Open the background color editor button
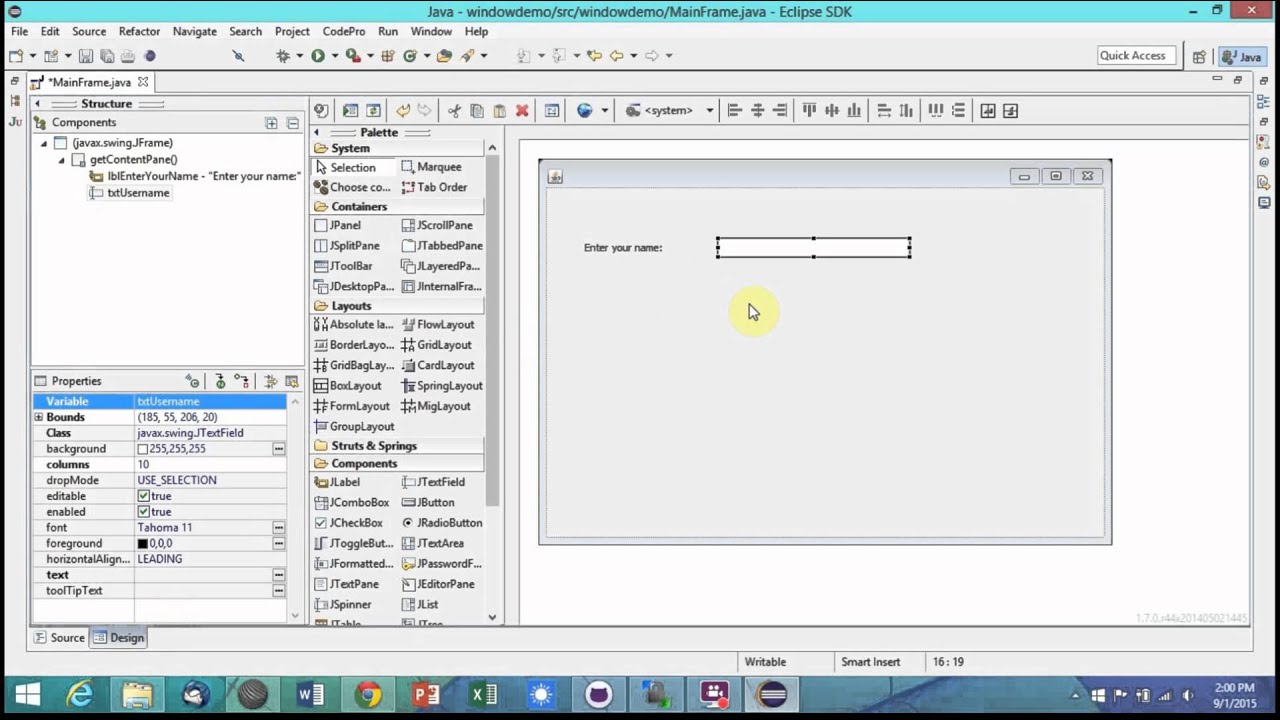1280x720 pixels. [x=279, y=449]
